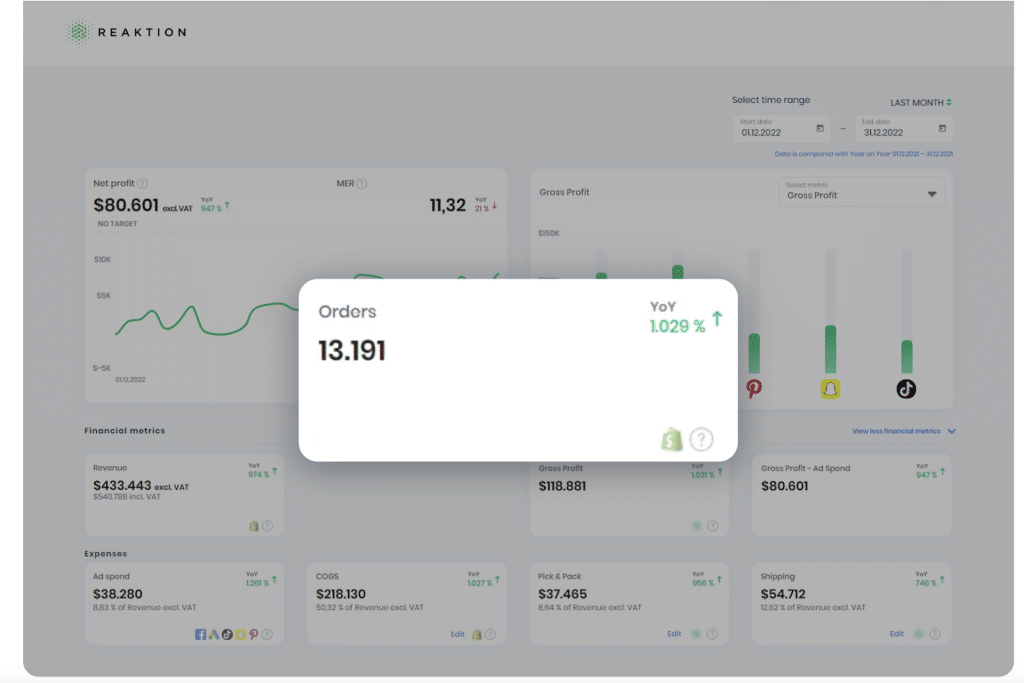Click the Orders YoY 1.029 % value
The height and width of the screenshot is (683, 1024).
[677, 326]
